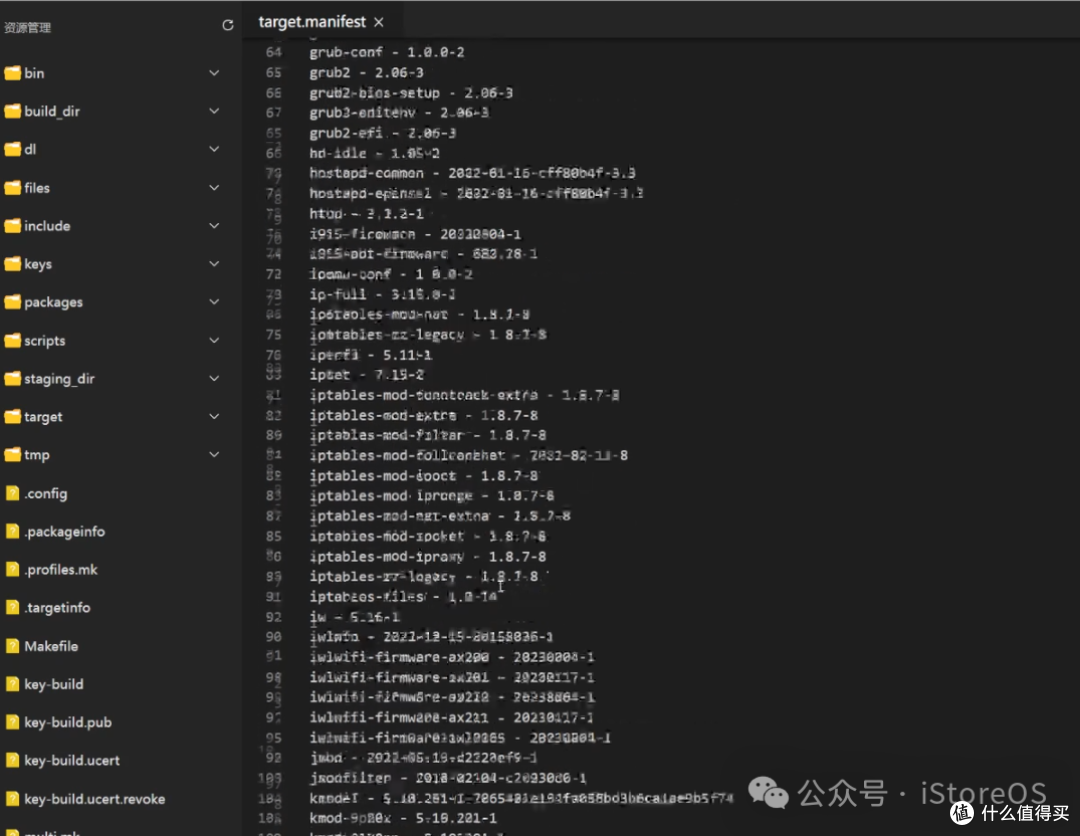This screenshot has height=836, width=1080.
Task: Expand the include folder chevron
Action: coord(214,225)
